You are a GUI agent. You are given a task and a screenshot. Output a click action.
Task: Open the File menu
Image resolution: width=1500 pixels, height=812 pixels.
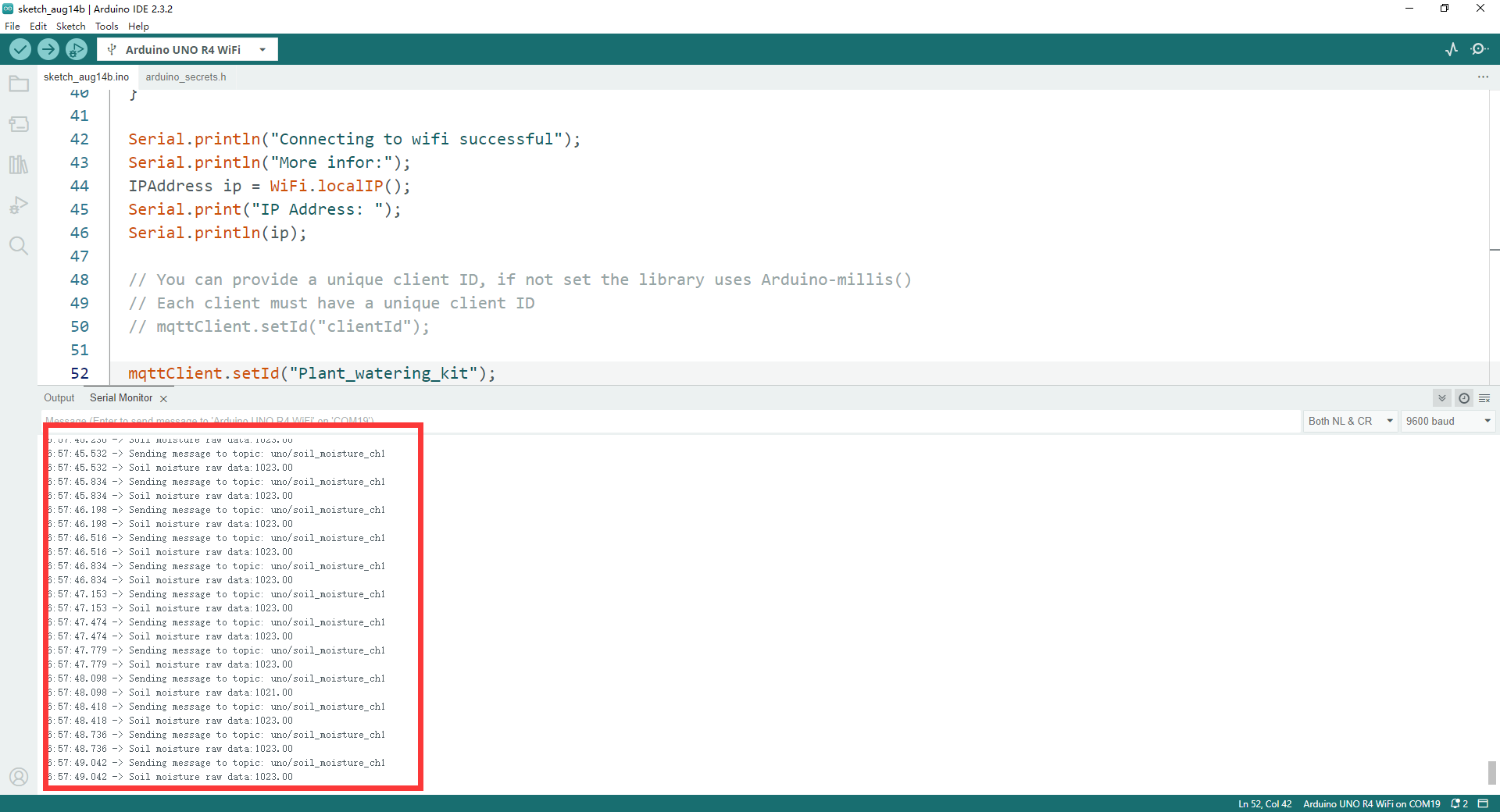(x=12, y=26)
